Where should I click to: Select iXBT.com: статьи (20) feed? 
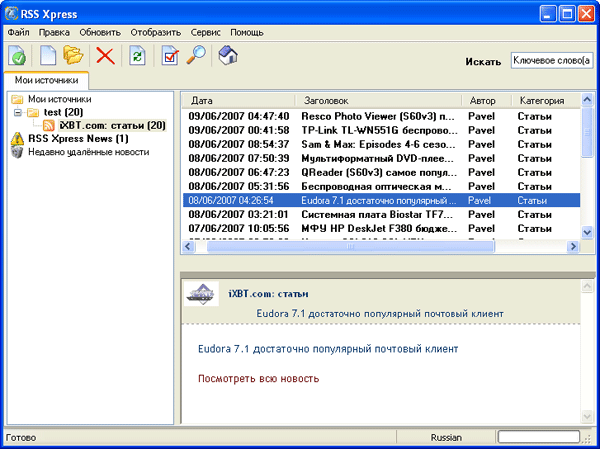[x=112, y=125]
